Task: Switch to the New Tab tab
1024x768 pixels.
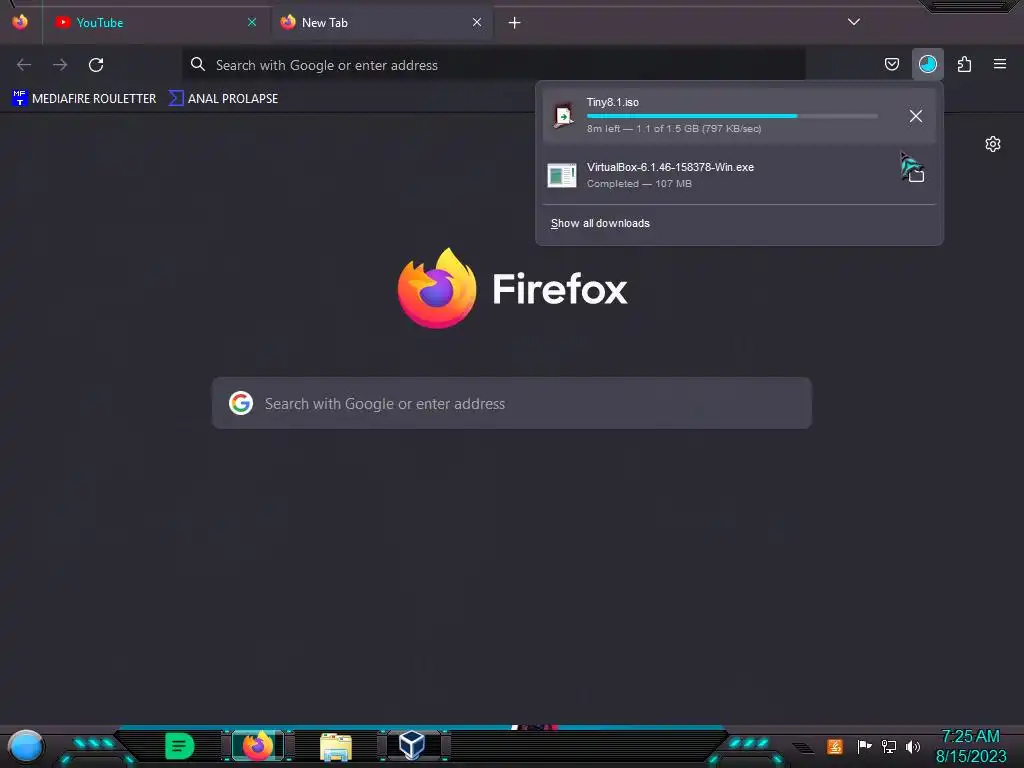Action: 381,23
